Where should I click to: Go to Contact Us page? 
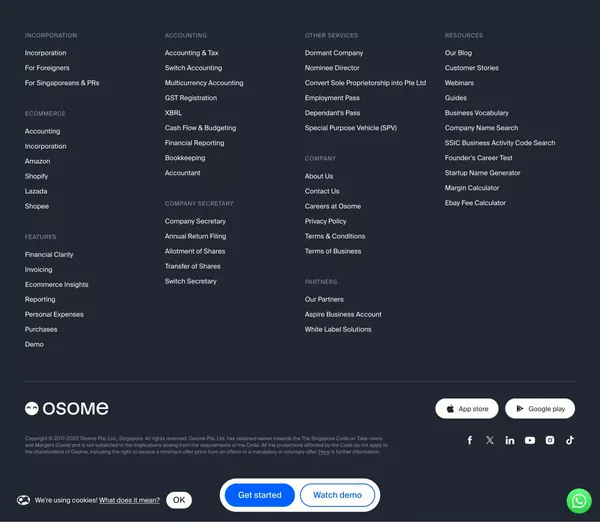322,191
